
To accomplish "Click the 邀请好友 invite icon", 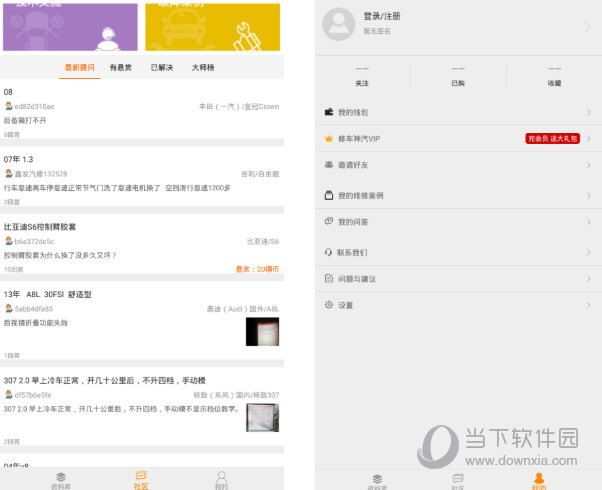I will 329,165.
